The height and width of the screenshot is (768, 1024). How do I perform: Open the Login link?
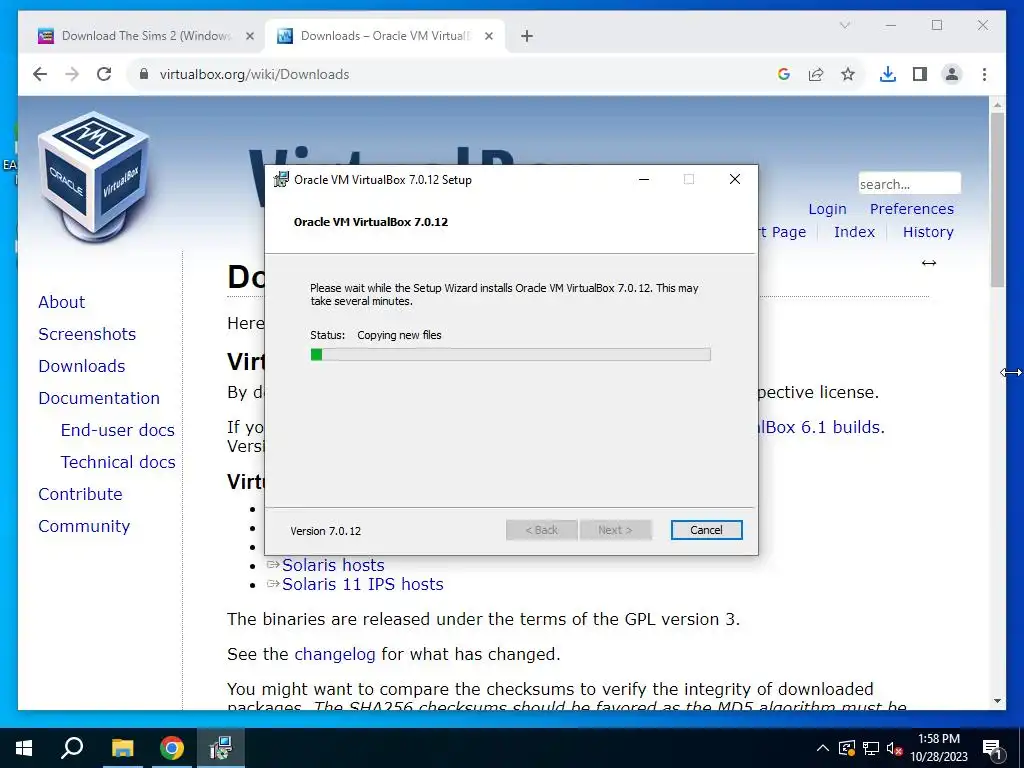click(x=827, y=209)
